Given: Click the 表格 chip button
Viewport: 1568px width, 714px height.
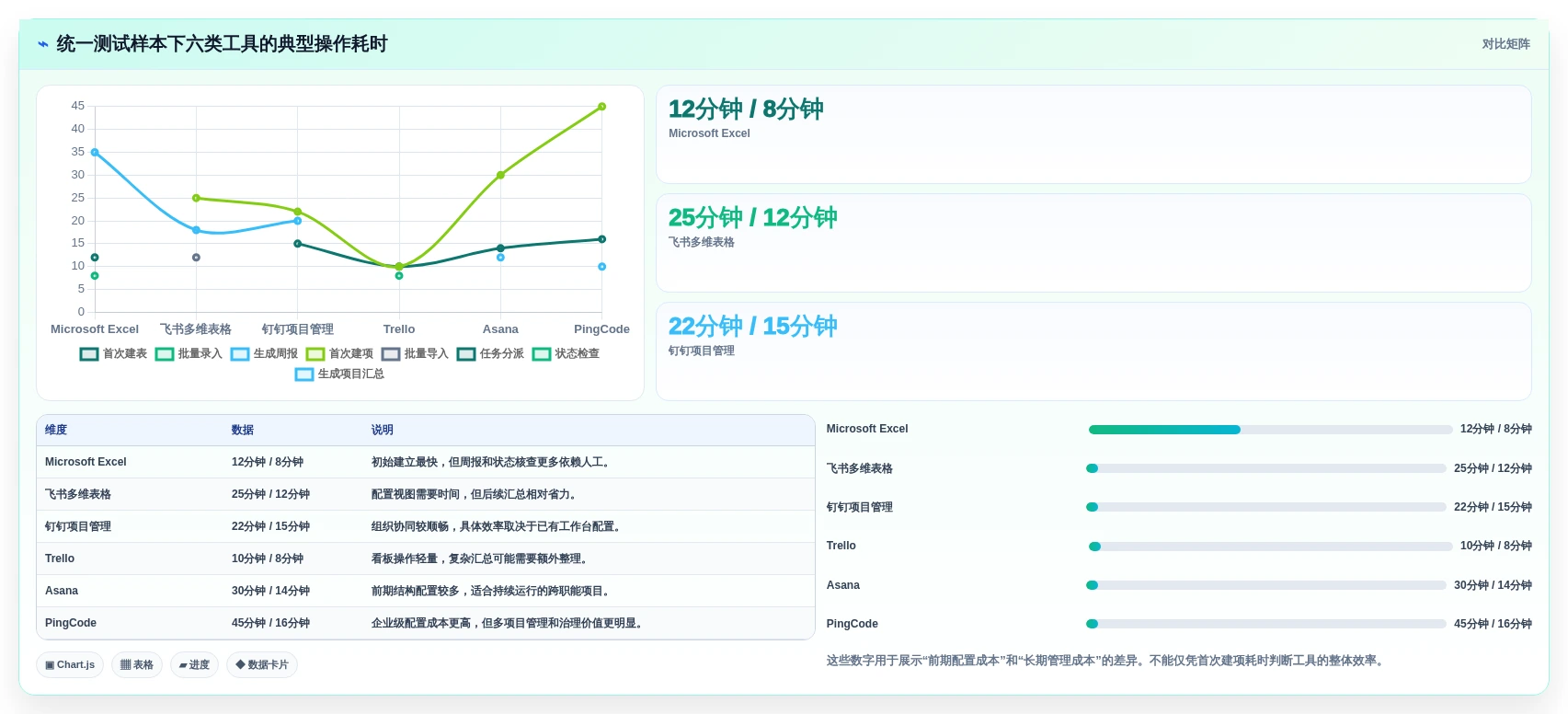Looking at the screenshot, I should coord(137,664).
